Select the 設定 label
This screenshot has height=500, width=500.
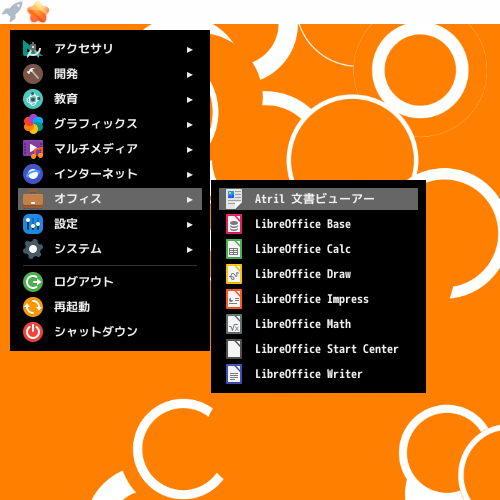click(66, 224)
